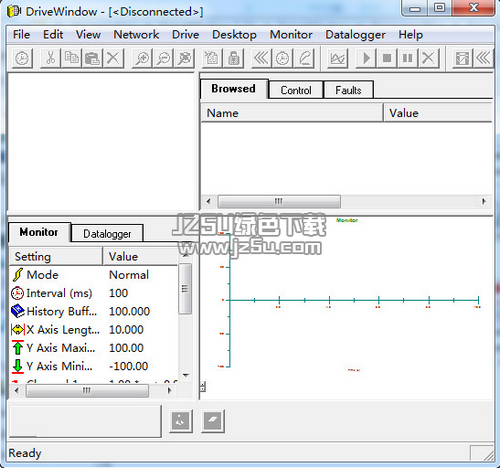Click the Value column header in the settings list
Screen dimensions: 500x468
[x=140, y=256]
